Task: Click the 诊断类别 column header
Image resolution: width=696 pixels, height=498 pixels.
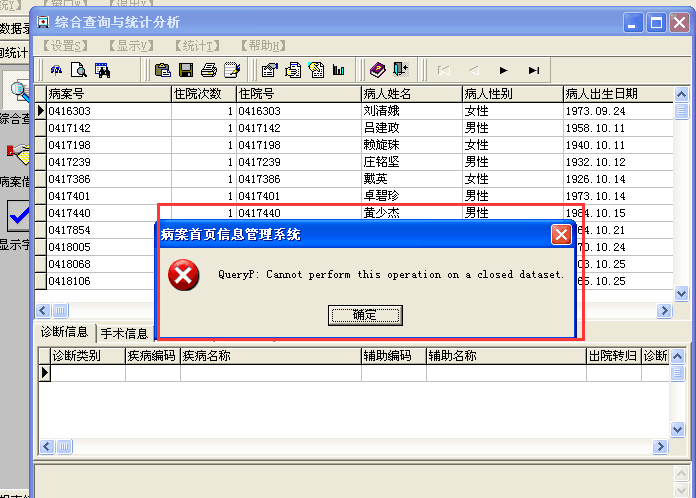Action: click(x=88, y=356)
